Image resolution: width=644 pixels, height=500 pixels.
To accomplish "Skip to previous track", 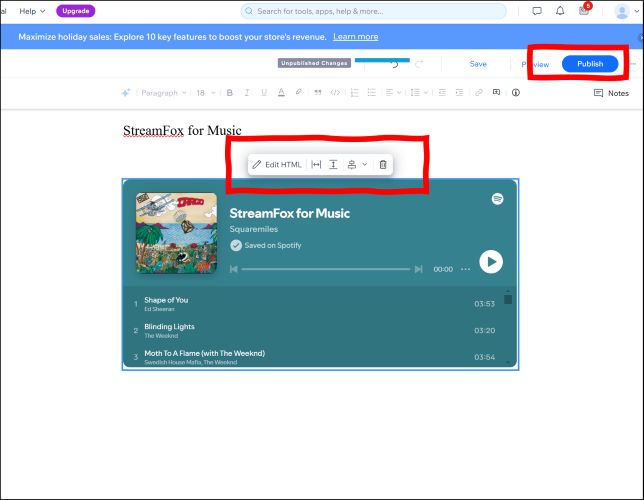I will tap(234, 269).
